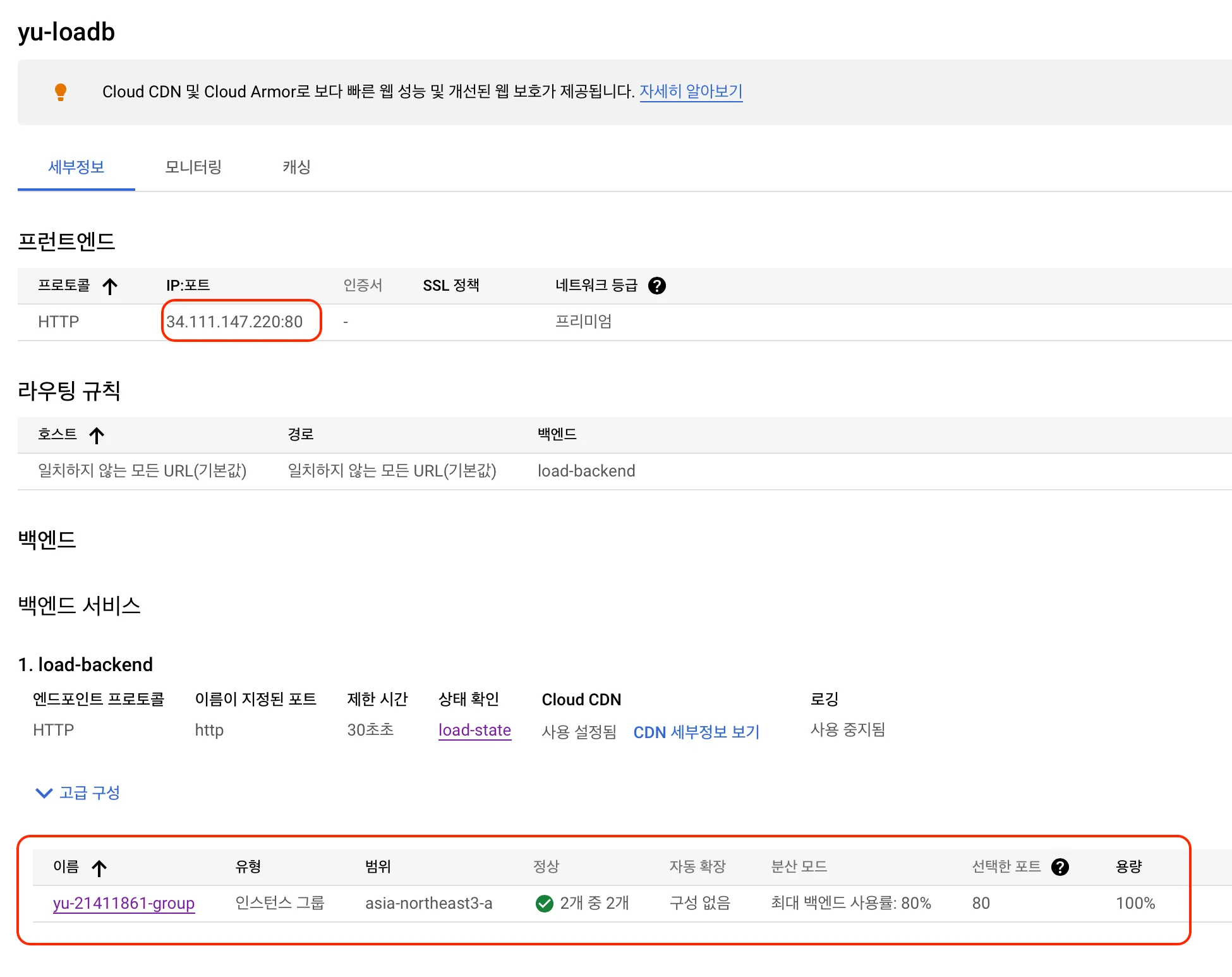
Task: Click the green healthy status checkmark
Action: (544, 904)
